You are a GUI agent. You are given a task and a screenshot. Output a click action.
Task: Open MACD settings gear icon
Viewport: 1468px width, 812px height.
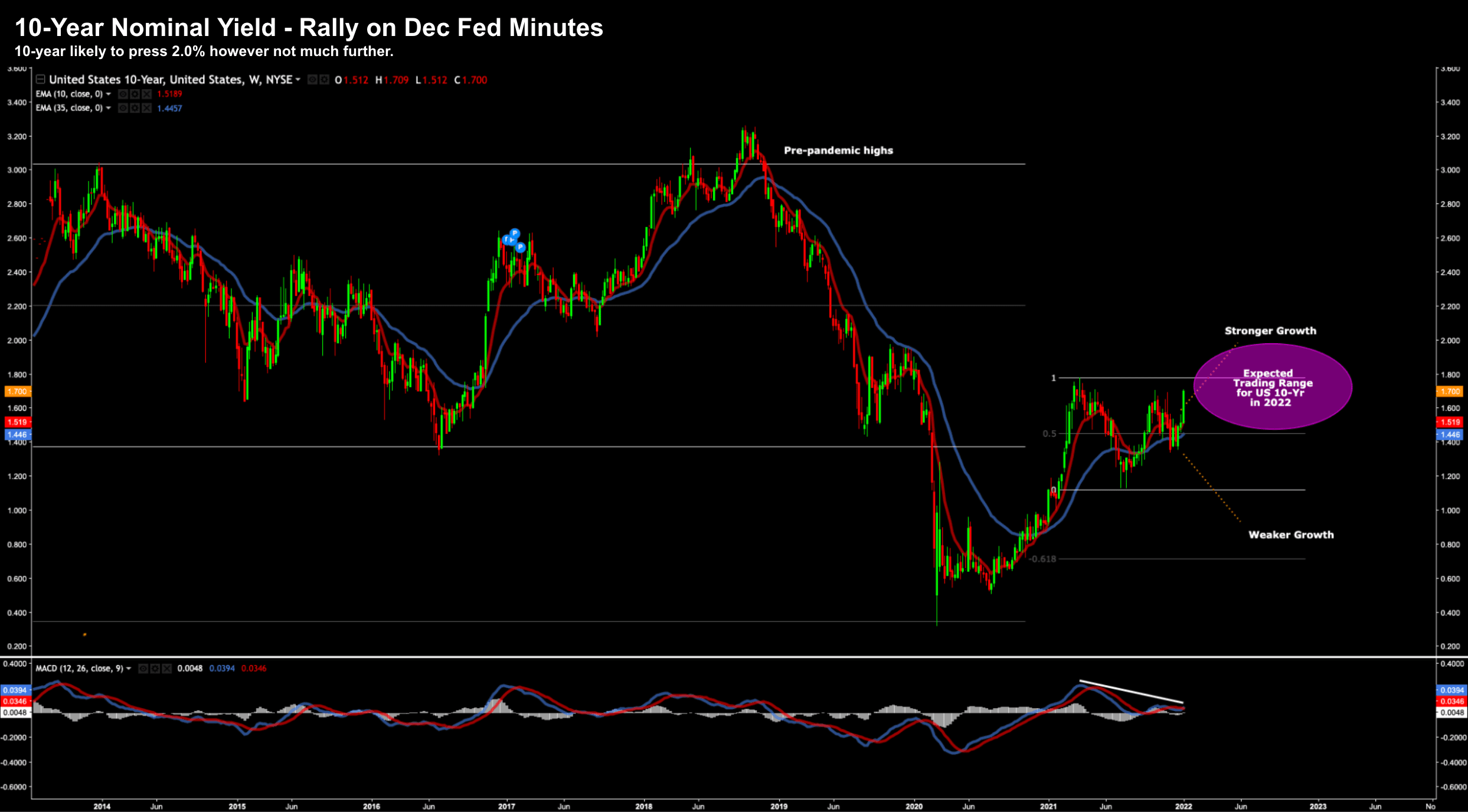155,669
